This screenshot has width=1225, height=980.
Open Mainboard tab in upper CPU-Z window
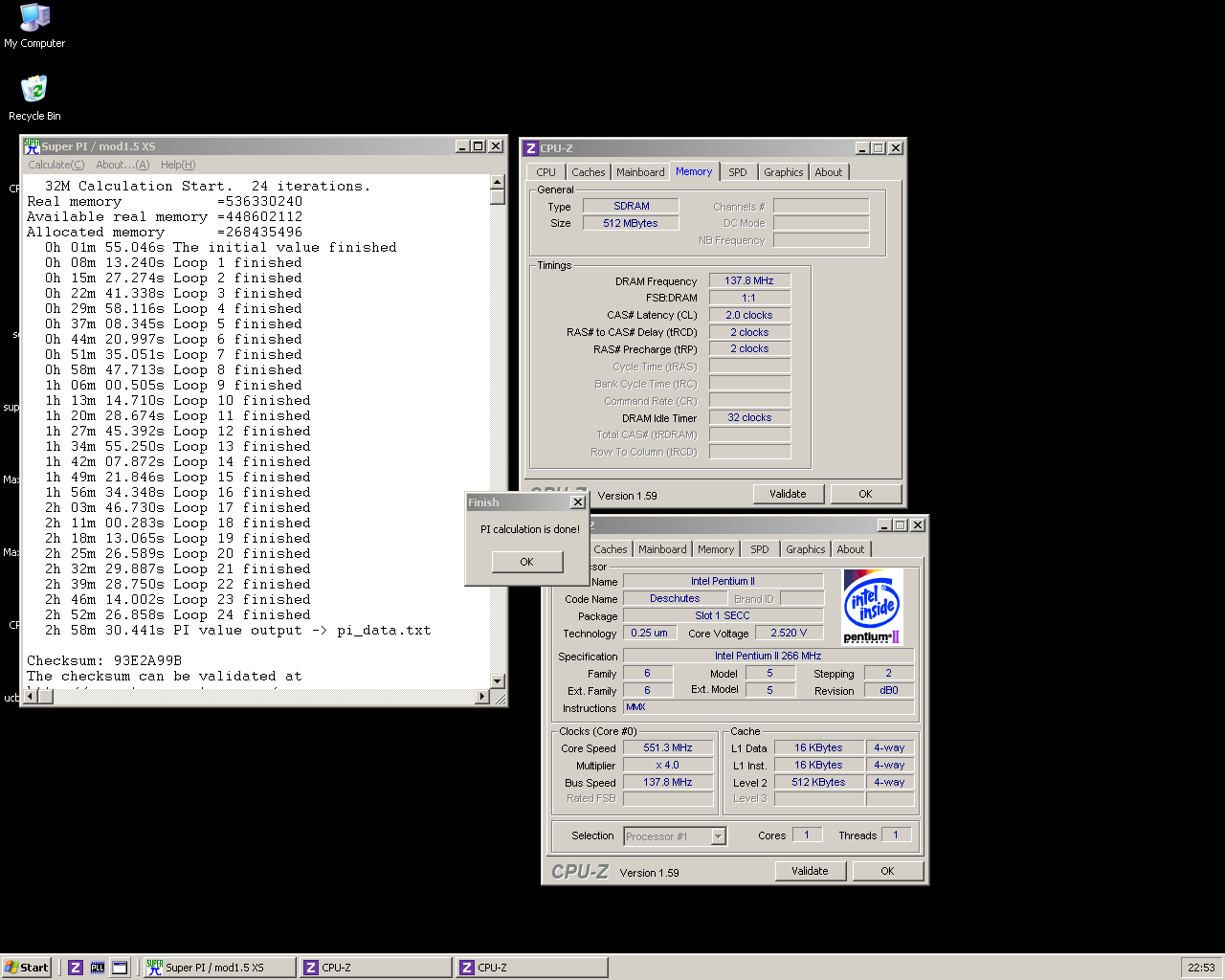640,172
